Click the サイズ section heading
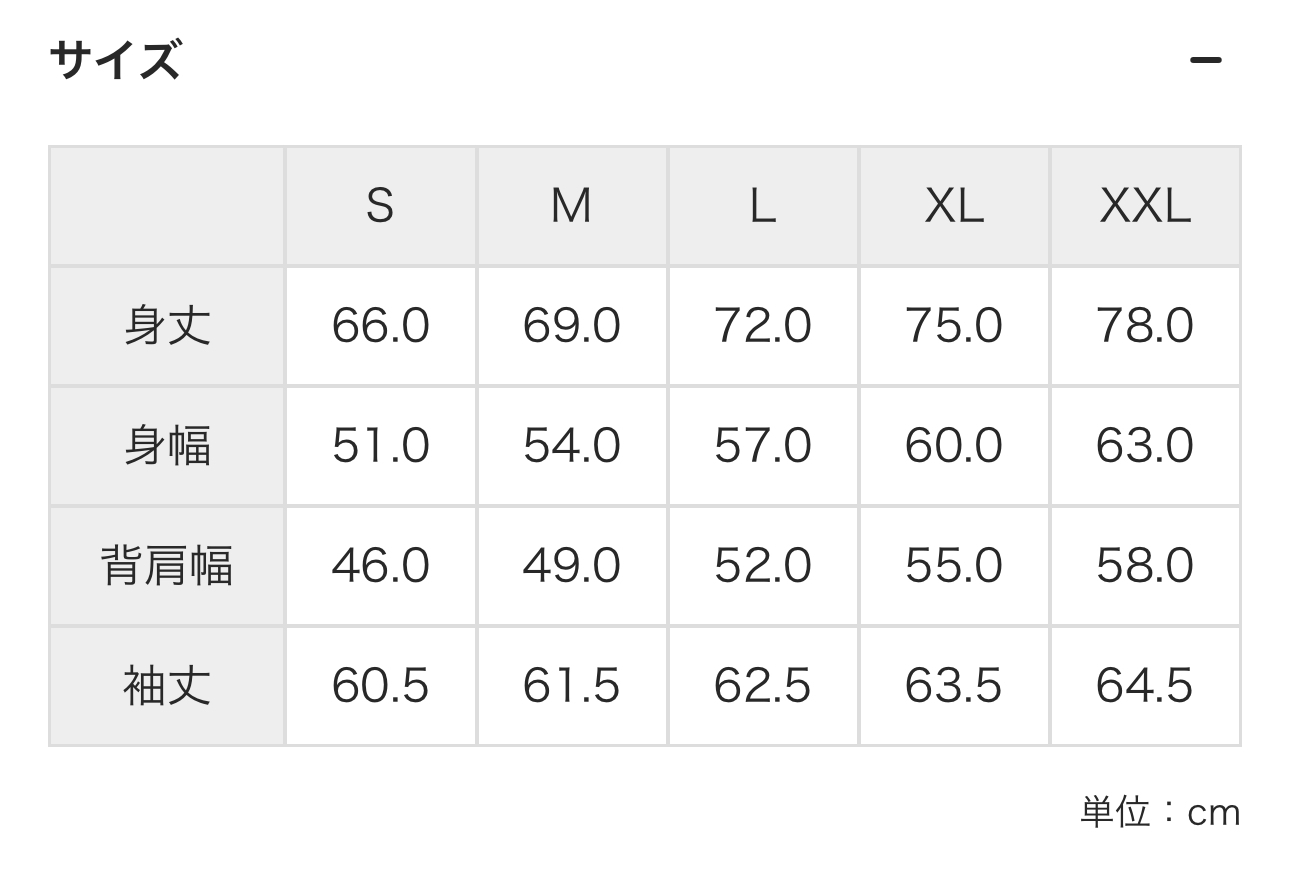This screenshot has height=885, width=1290. click(115, 60)
